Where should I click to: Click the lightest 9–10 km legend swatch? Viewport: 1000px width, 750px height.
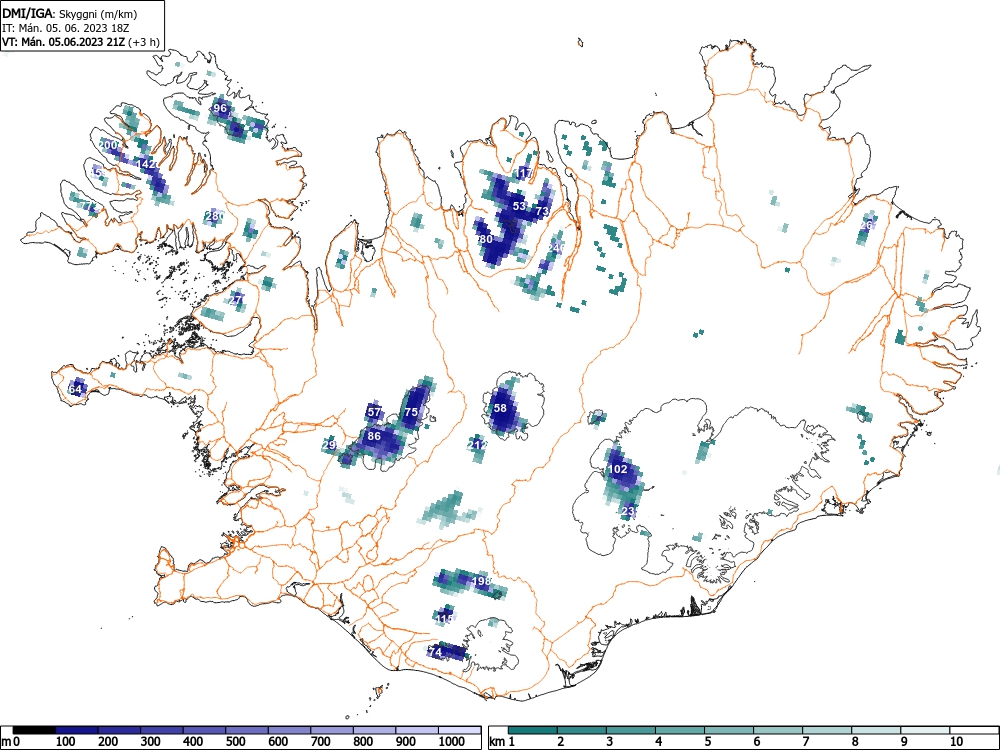[925, 730]
